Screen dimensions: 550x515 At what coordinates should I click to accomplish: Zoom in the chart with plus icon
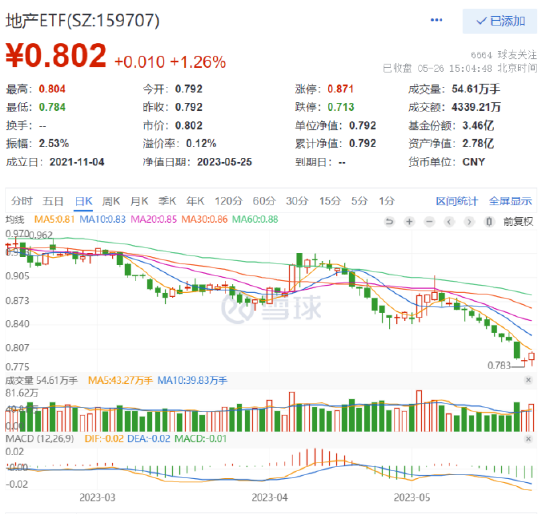point(409,222)
